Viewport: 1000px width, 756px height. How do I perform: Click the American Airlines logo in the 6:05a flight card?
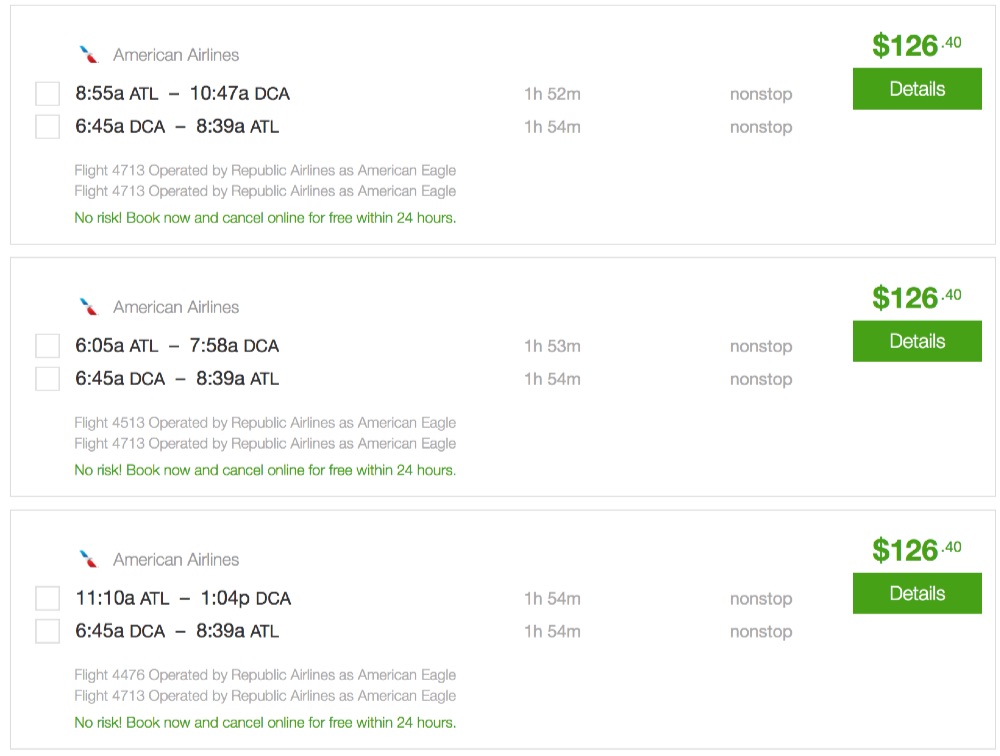pos(89,306)
